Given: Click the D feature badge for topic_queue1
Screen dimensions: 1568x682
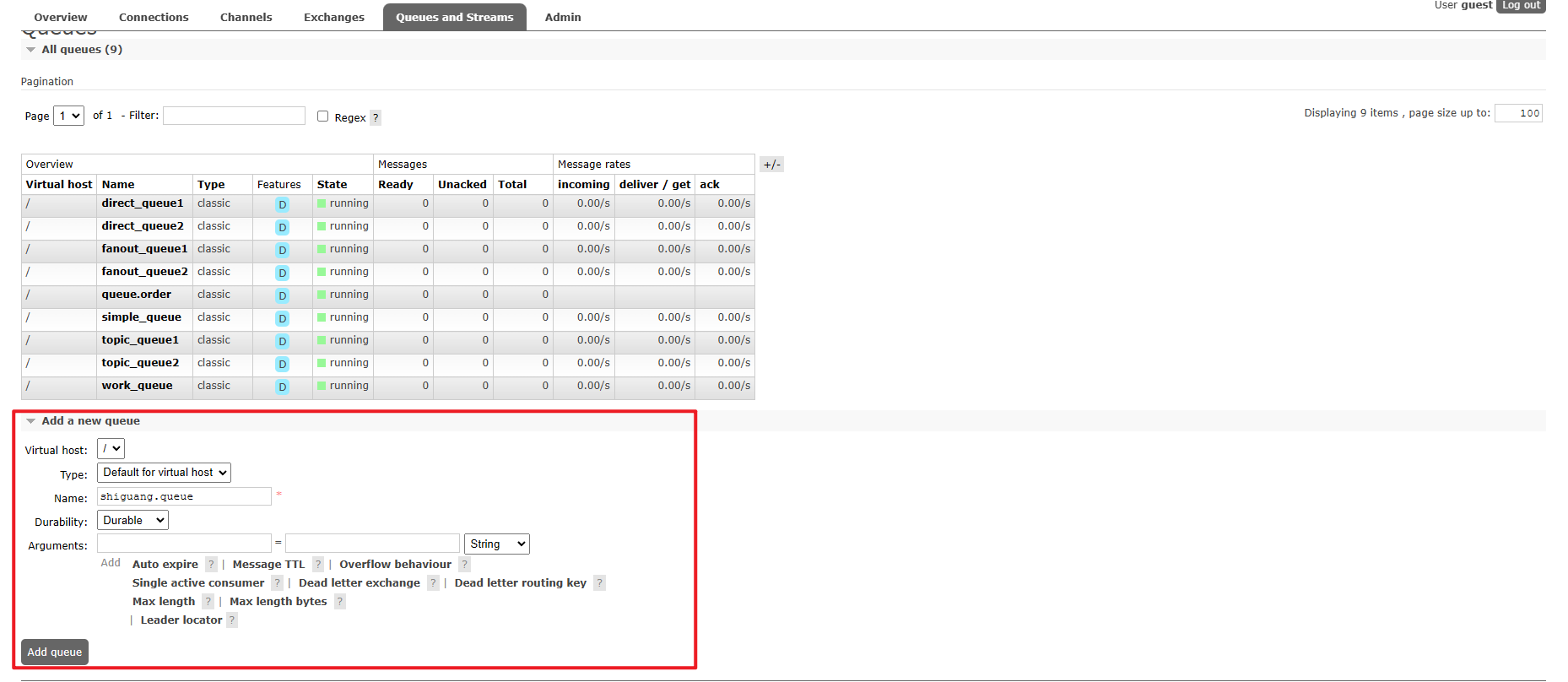Looking at the screenshot, I should coord(282,341).
